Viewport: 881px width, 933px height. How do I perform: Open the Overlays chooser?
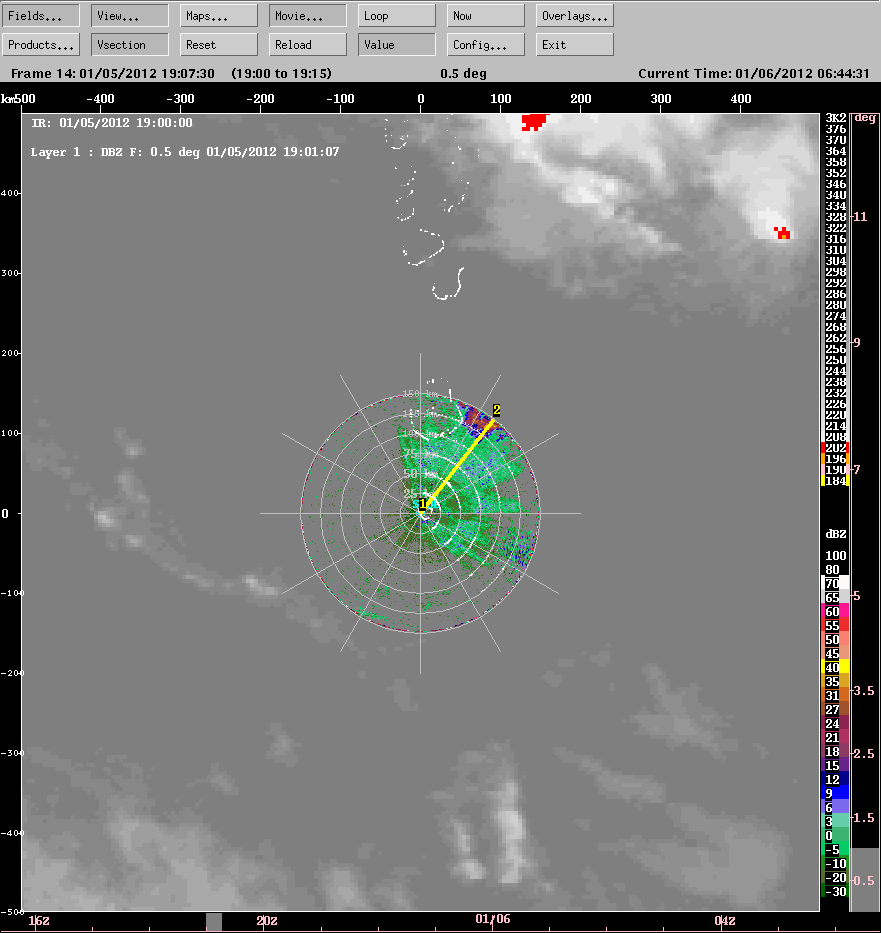click(x=574, y=15)
